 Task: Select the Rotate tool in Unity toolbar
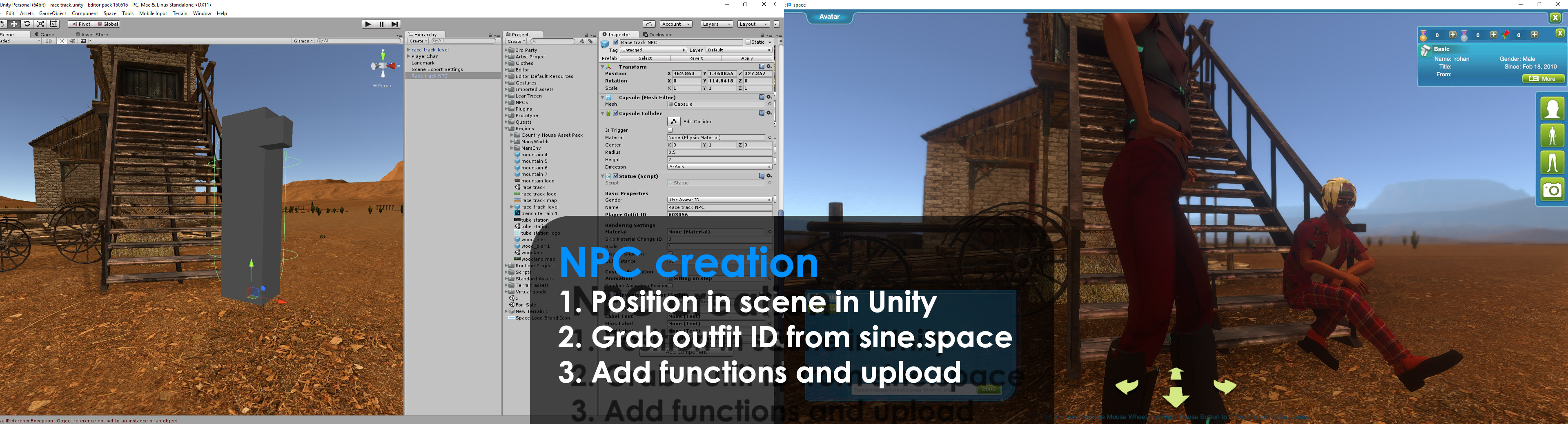coord(27,24)
